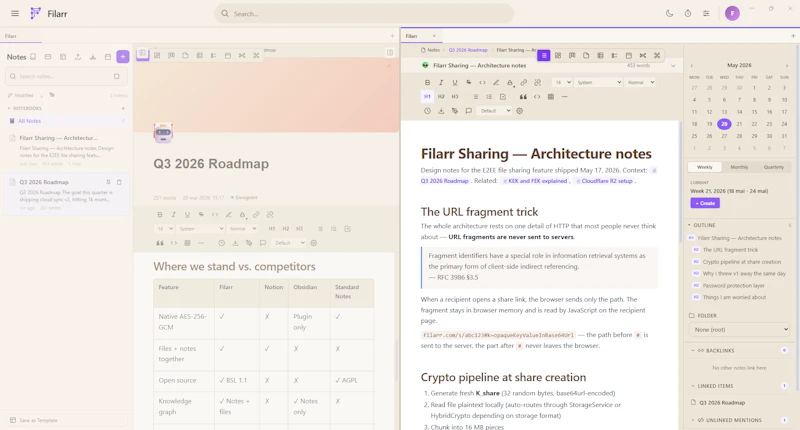800x430 pixels.
Task: Insert blockquote in right pane editor
Action: (523, 96)
